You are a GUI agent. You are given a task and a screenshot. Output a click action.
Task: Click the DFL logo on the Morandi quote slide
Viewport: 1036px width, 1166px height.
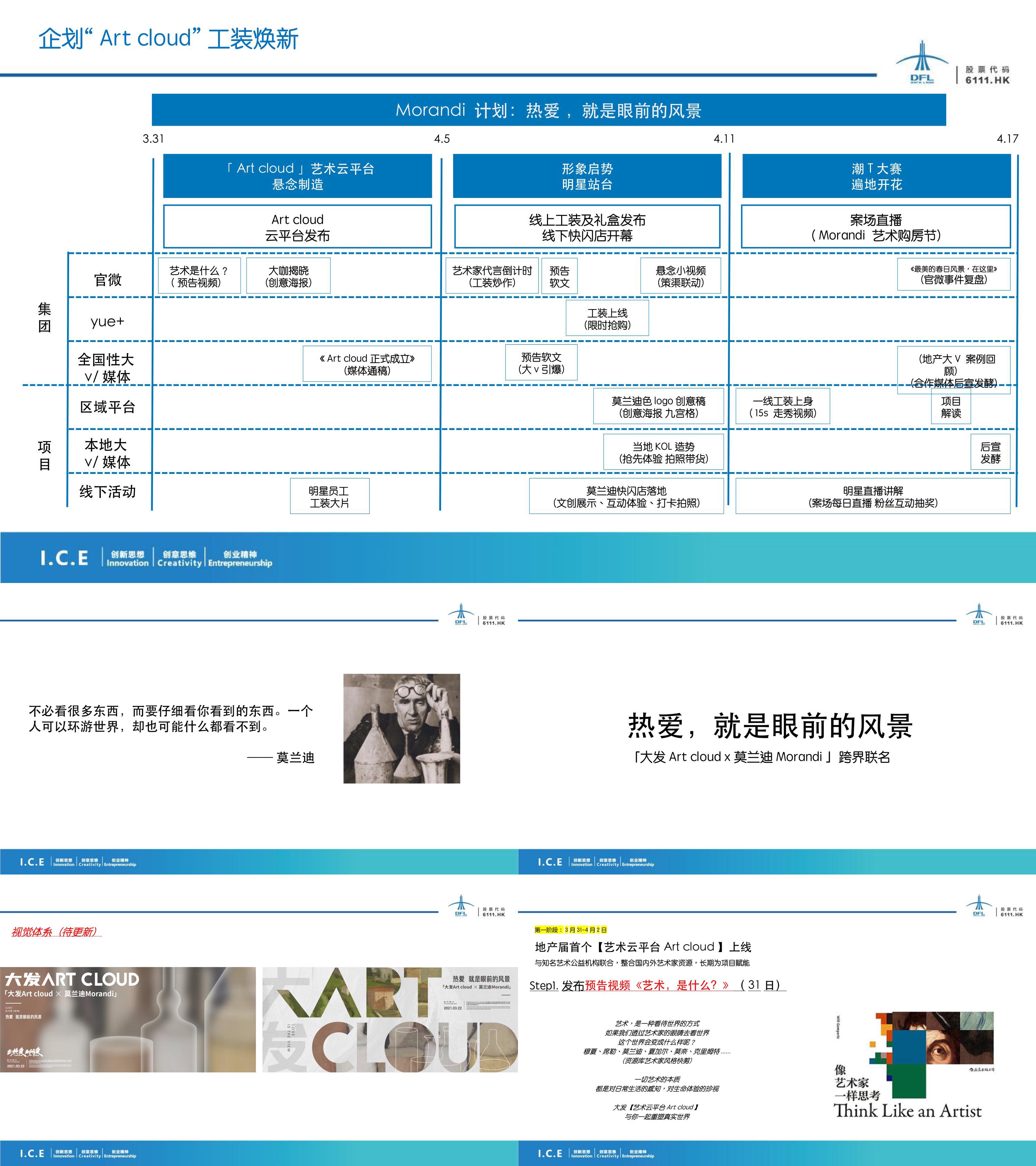(x=461, y=614)
